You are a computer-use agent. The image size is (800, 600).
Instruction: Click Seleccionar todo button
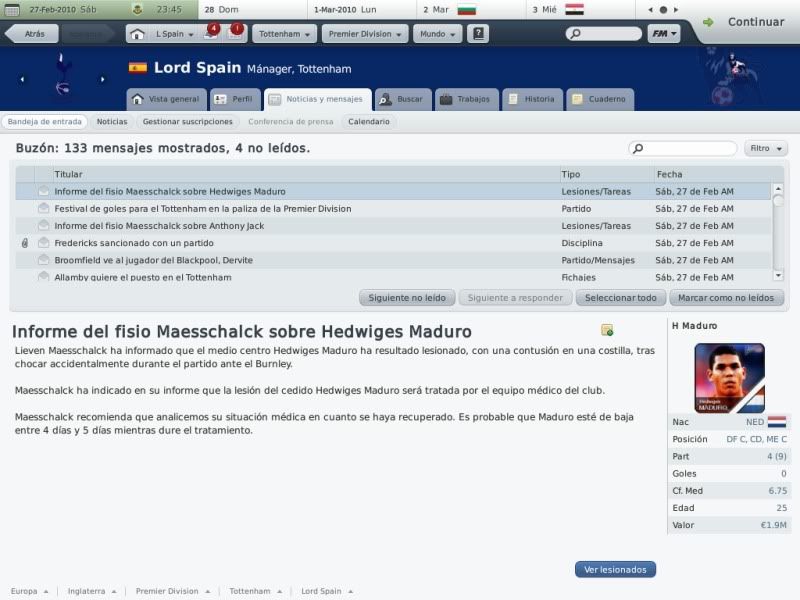point(620,297)
